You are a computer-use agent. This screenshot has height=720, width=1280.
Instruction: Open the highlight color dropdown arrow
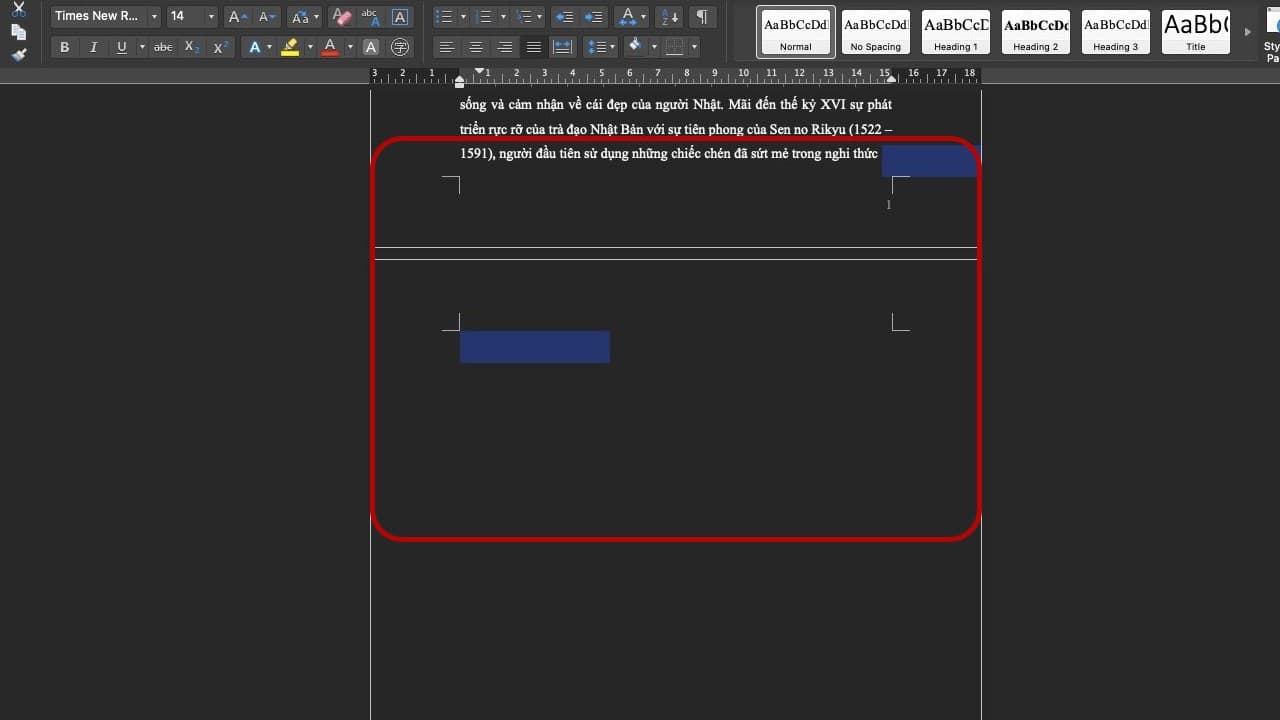[309, 47]
